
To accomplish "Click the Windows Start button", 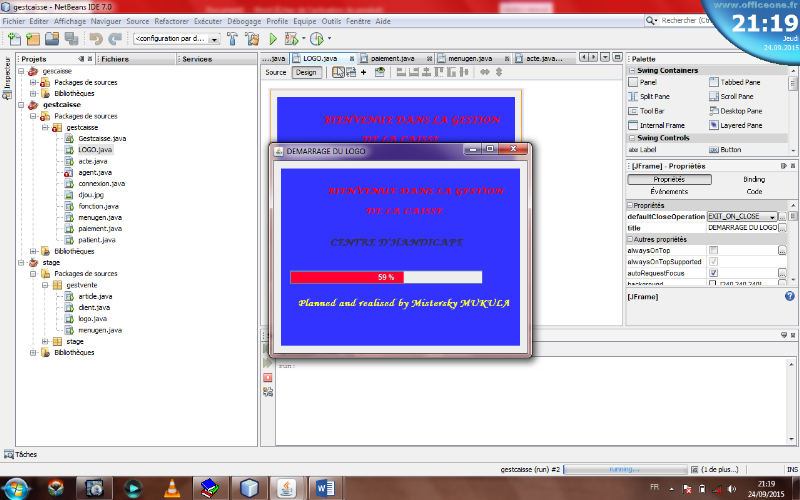I will pos(16,488).
